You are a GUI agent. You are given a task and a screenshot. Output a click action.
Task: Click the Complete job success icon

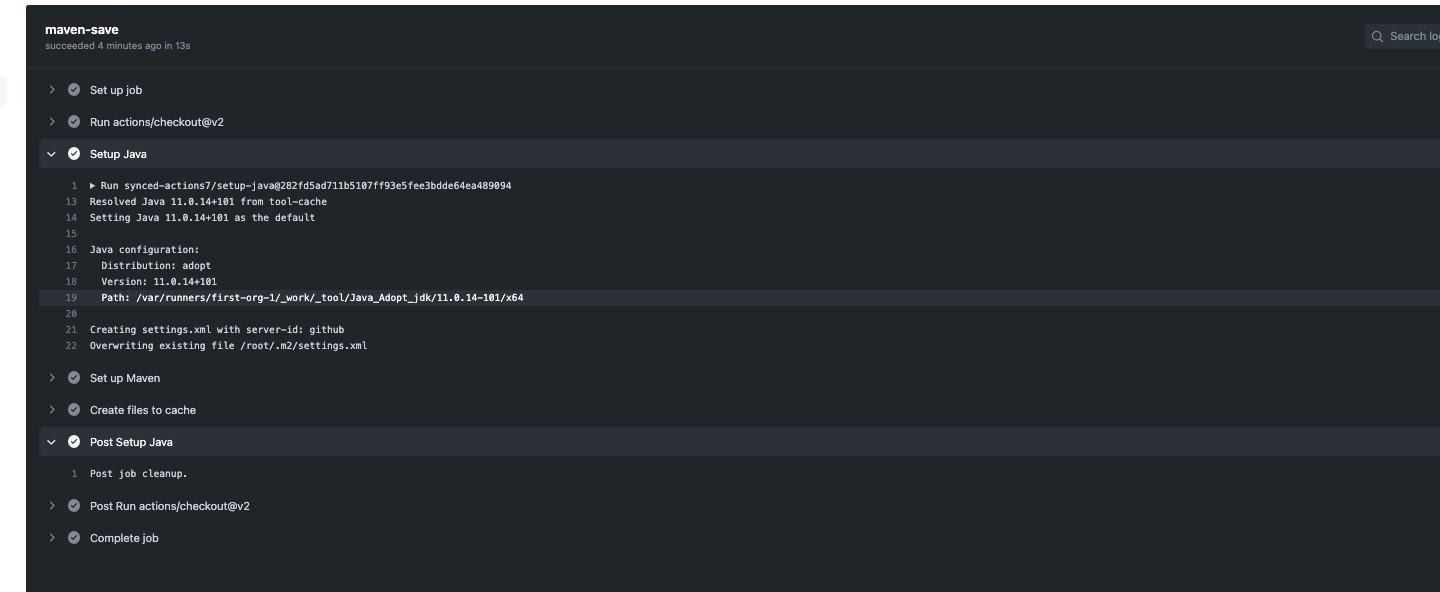[x=74, y=538]
